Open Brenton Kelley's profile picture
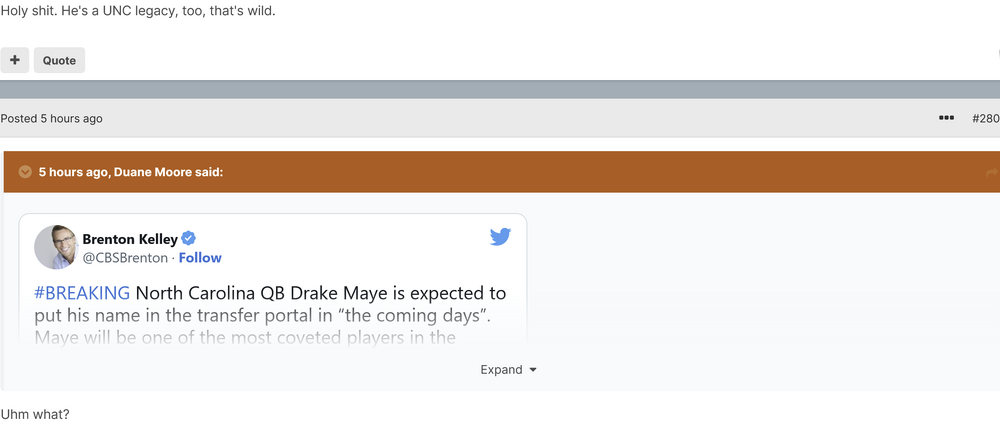This screenshot has height=430, width=1000. point(56,247)
